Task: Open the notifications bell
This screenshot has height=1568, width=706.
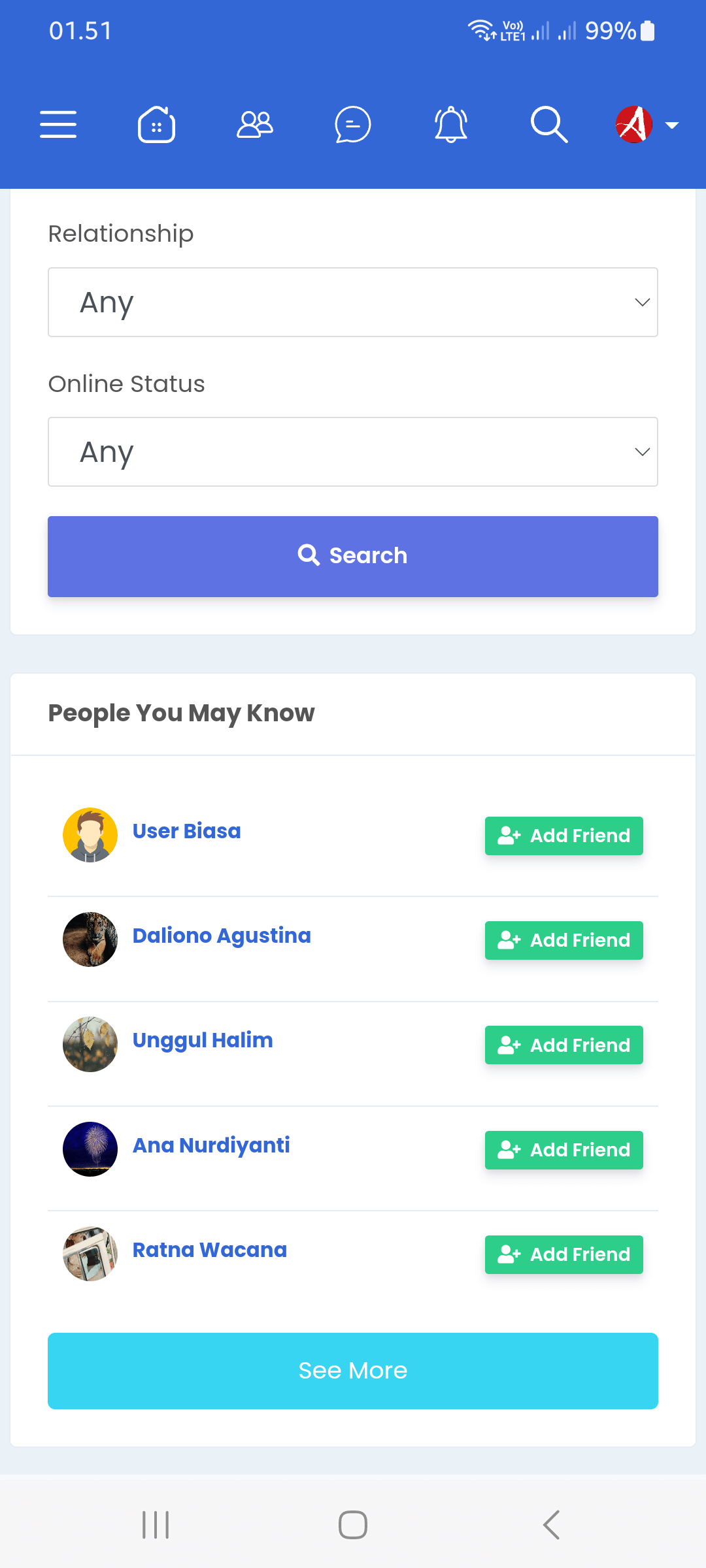Action: [451, 124]
